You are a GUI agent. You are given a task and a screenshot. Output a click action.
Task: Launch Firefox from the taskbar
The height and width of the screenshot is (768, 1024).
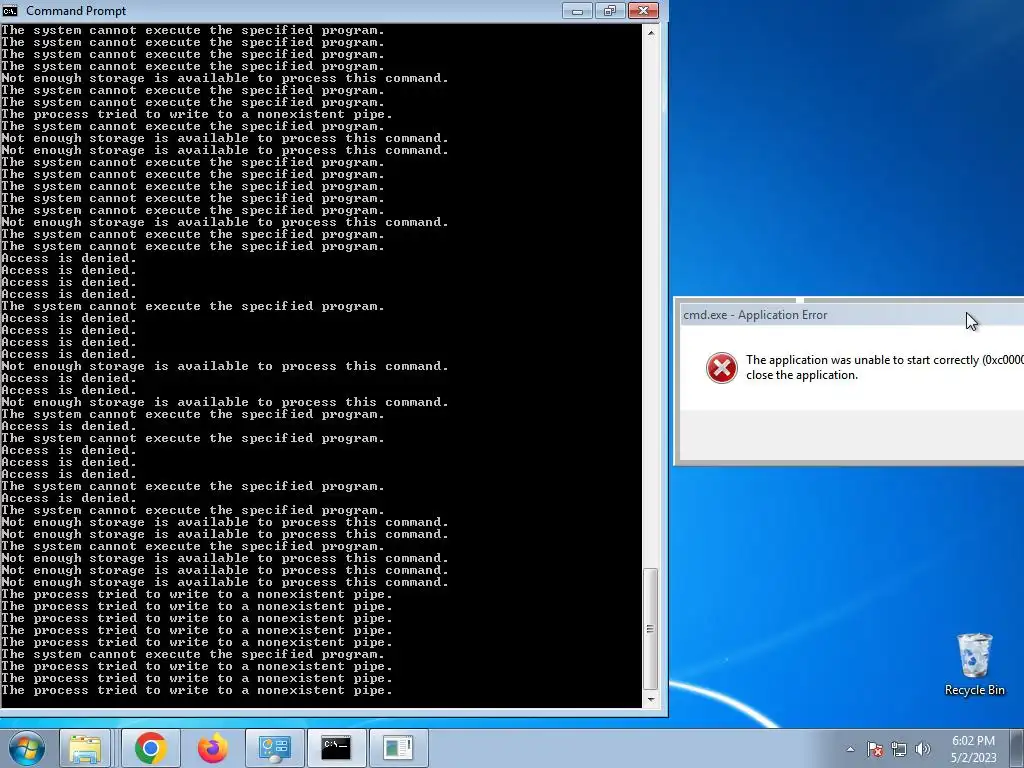(212, 748)
